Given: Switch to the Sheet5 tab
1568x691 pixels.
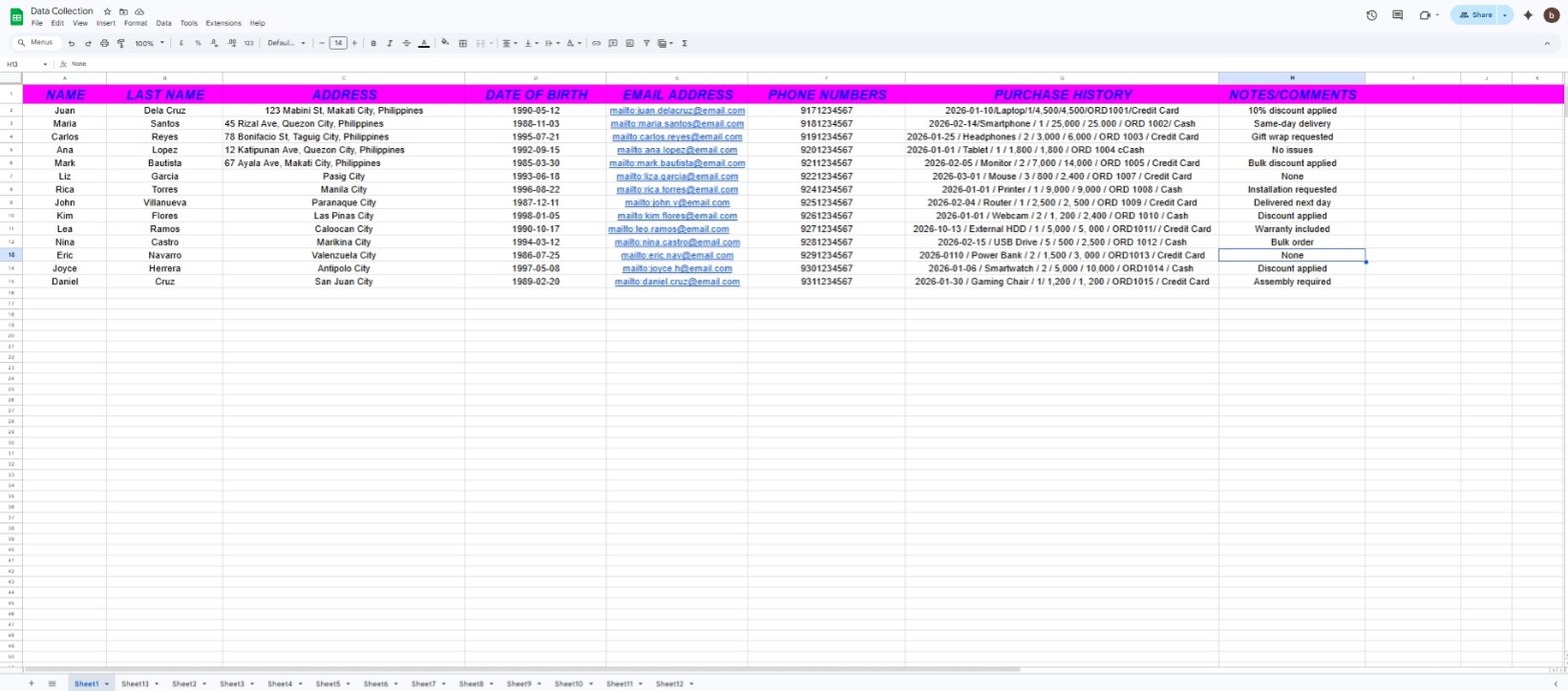Looking at the screenshot, I should coord(328,684).
